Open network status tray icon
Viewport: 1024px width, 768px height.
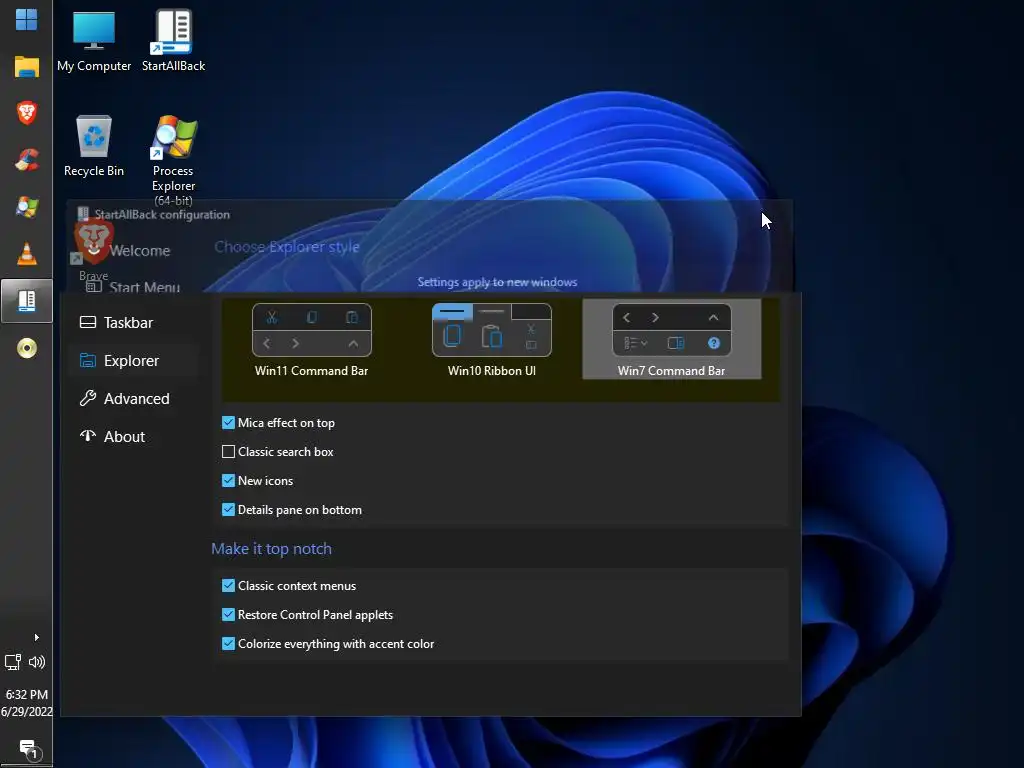[x=13, y=662]
